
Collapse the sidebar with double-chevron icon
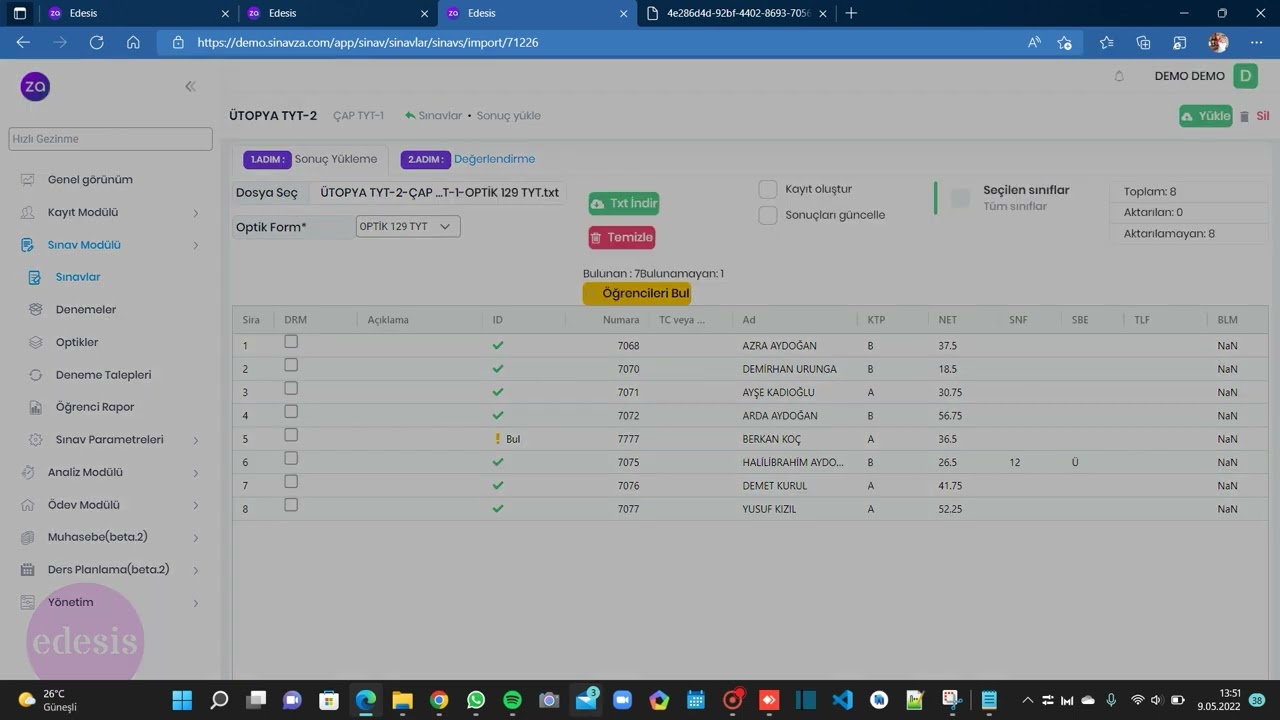(190, 87)
